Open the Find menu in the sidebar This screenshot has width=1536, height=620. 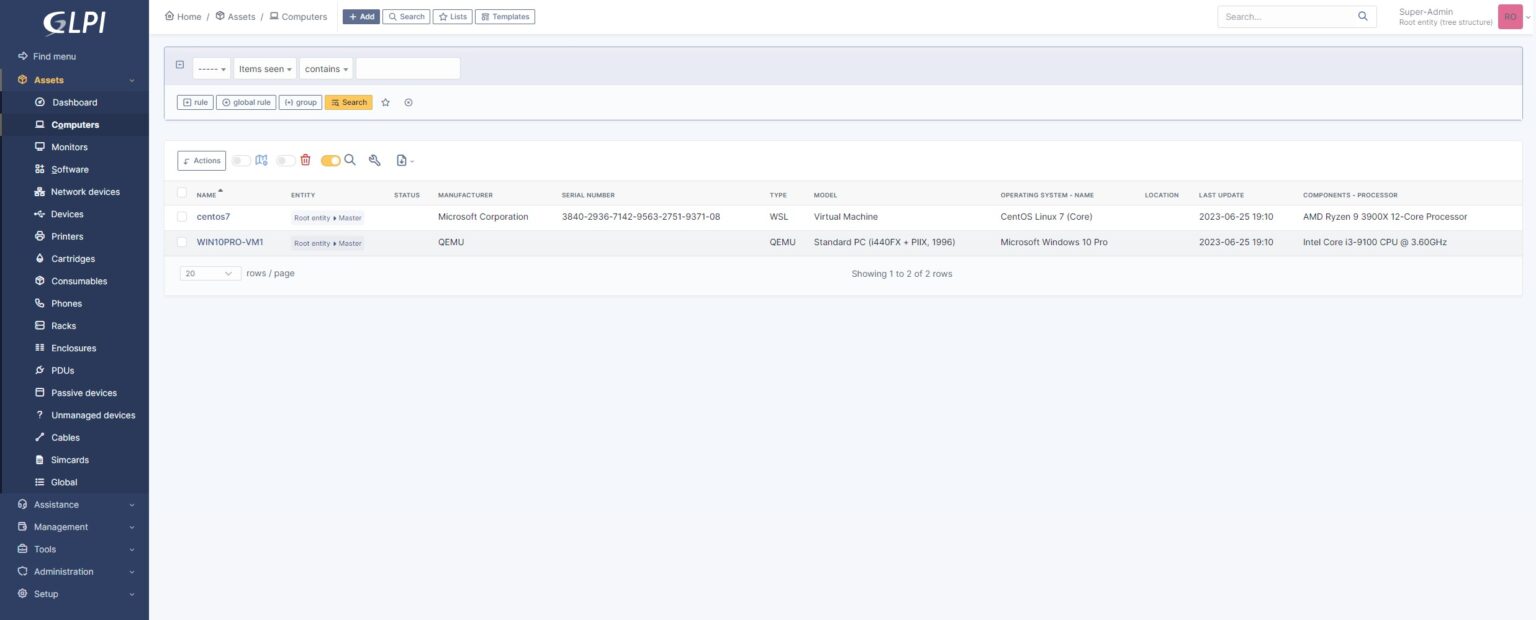click(55, 56)
